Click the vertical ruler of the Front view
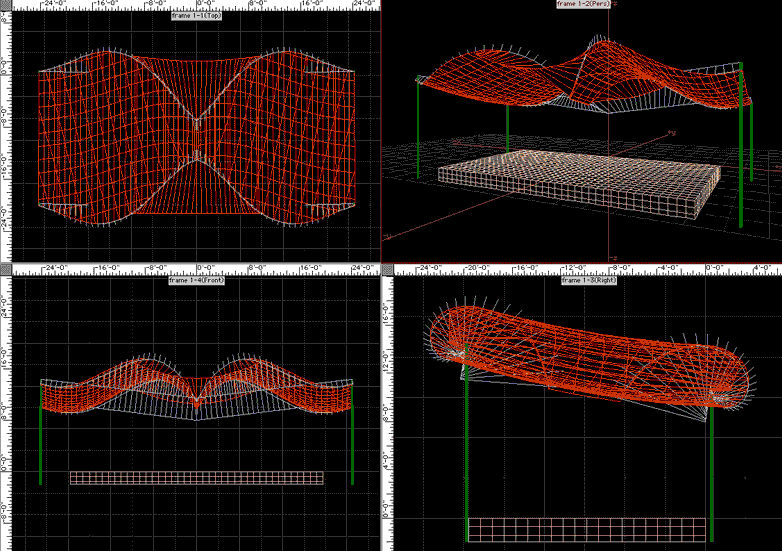 [5, 410]
